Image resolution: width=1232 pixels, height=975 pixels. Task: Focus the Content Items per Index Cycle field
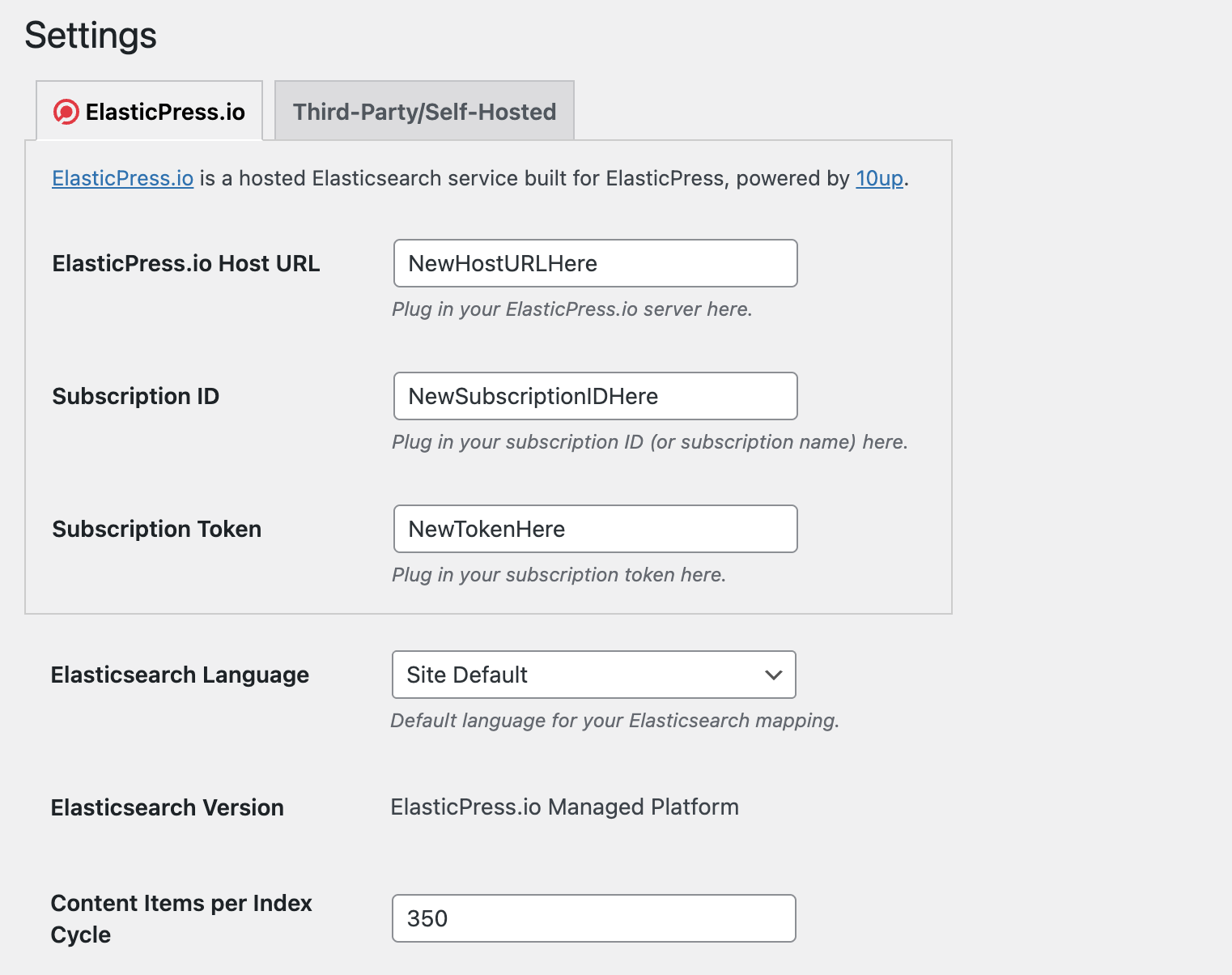pos(593,918)
